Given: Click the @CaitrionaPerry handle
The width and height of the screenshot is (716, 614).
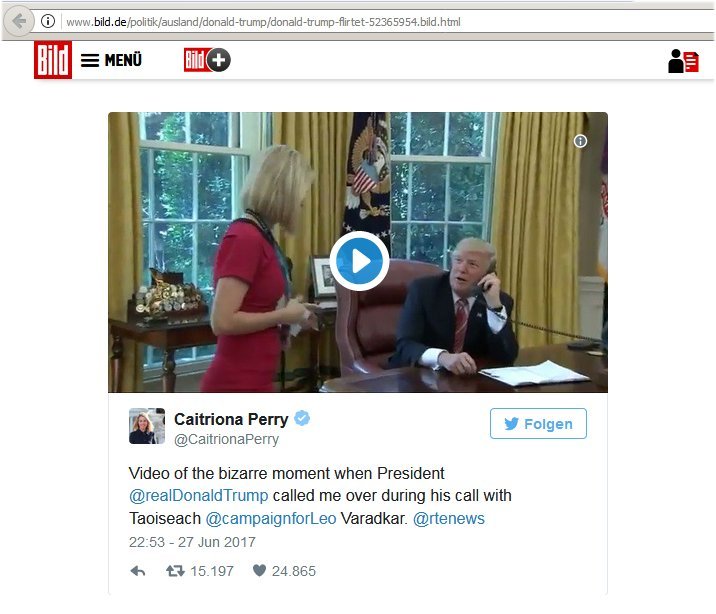Looking at the screenshot, I should [226, 439].
